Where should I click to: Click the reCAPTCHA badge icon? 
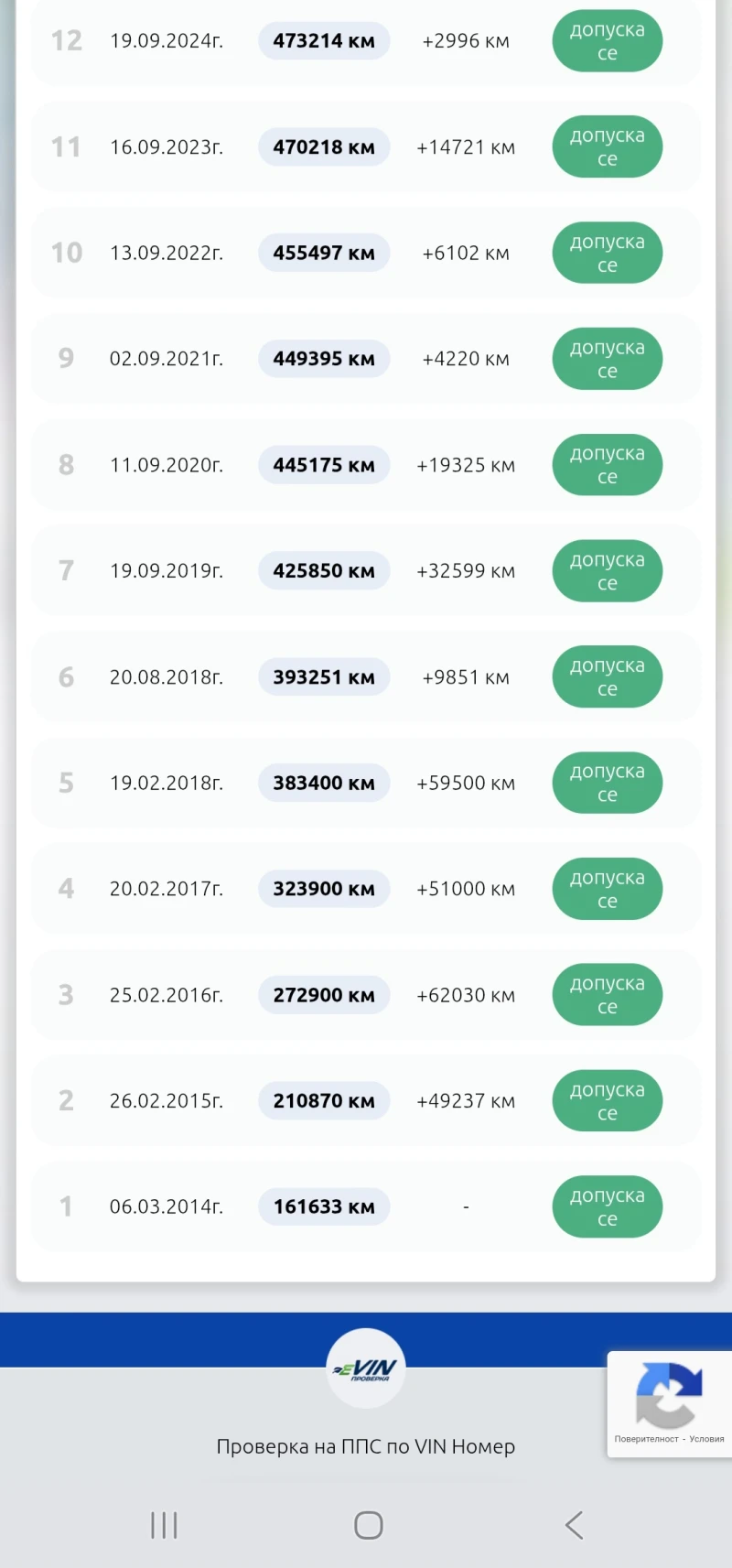coord(669,1394)
